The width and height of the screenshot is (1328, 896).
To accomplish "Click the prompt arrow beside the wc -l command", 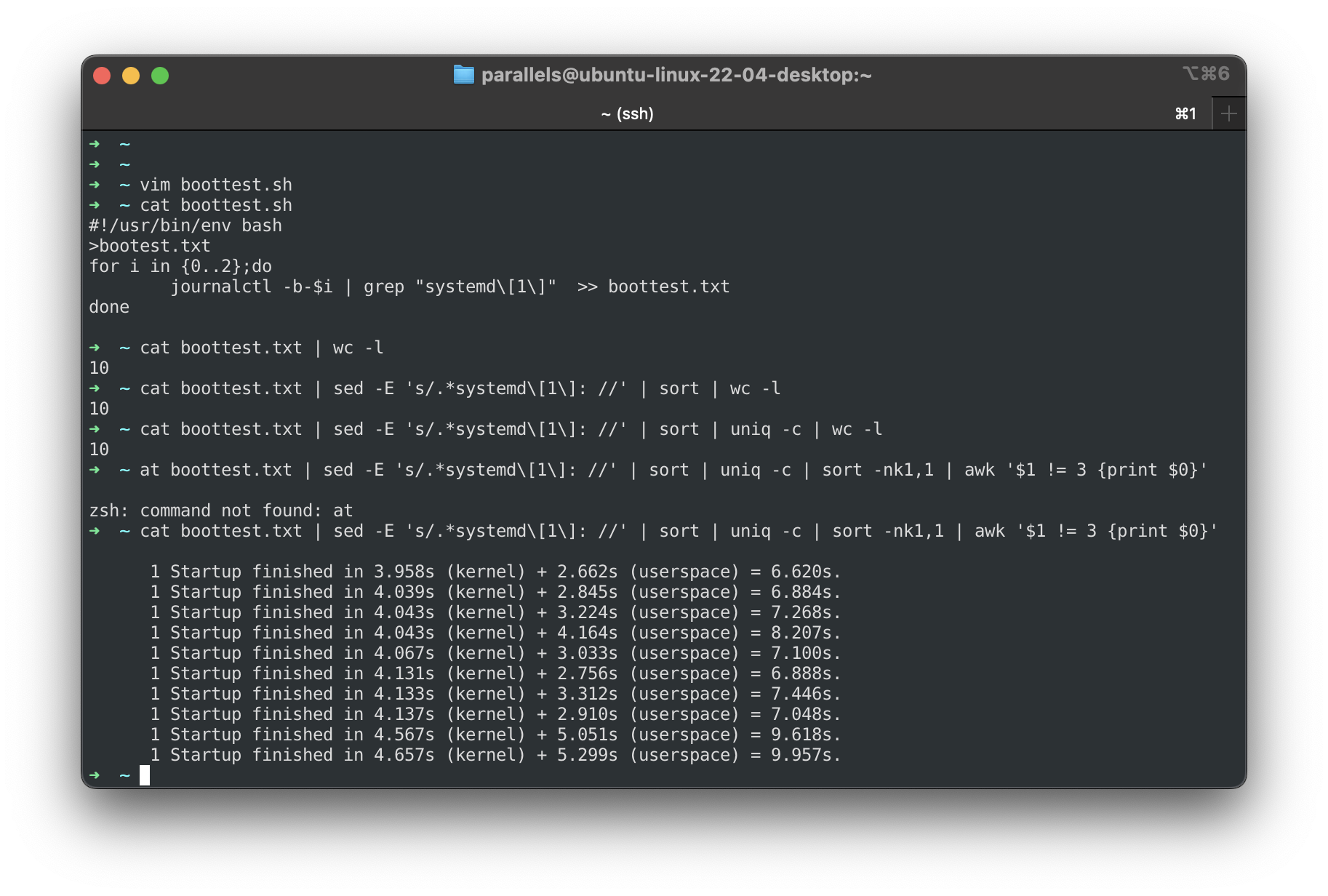I will (x=95, y=347).
